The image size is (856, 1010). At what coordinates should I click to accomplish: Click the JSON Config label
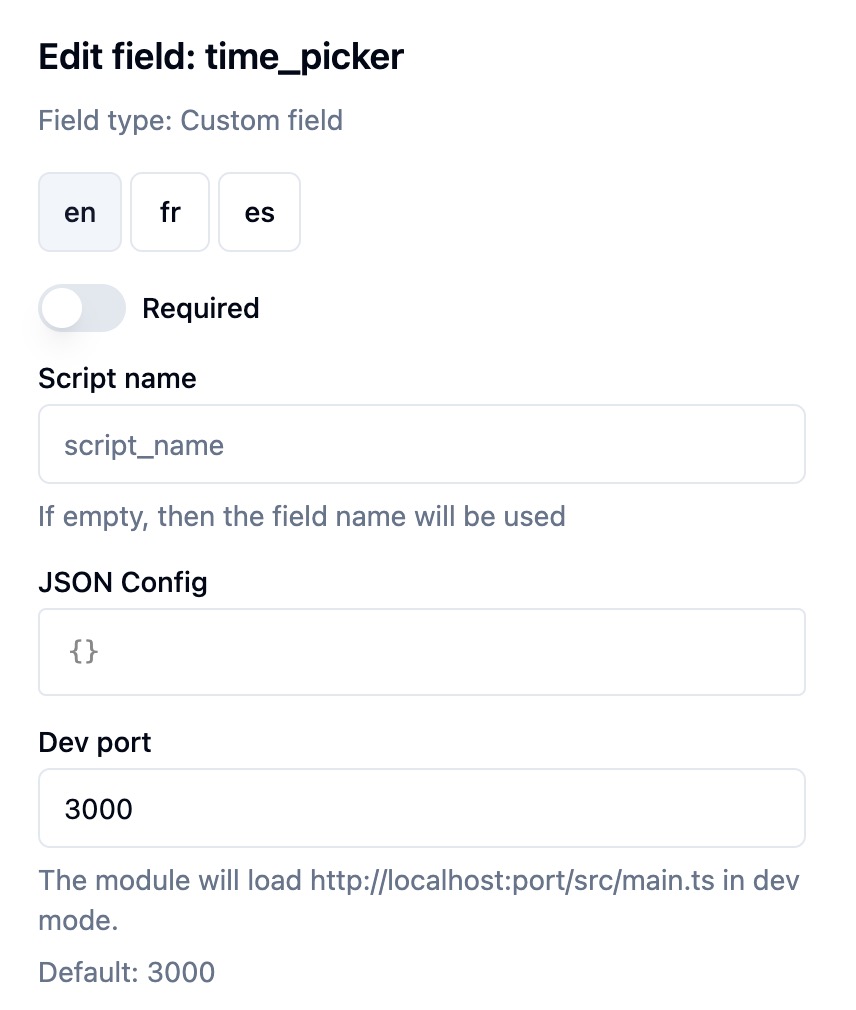click(122, 582)
